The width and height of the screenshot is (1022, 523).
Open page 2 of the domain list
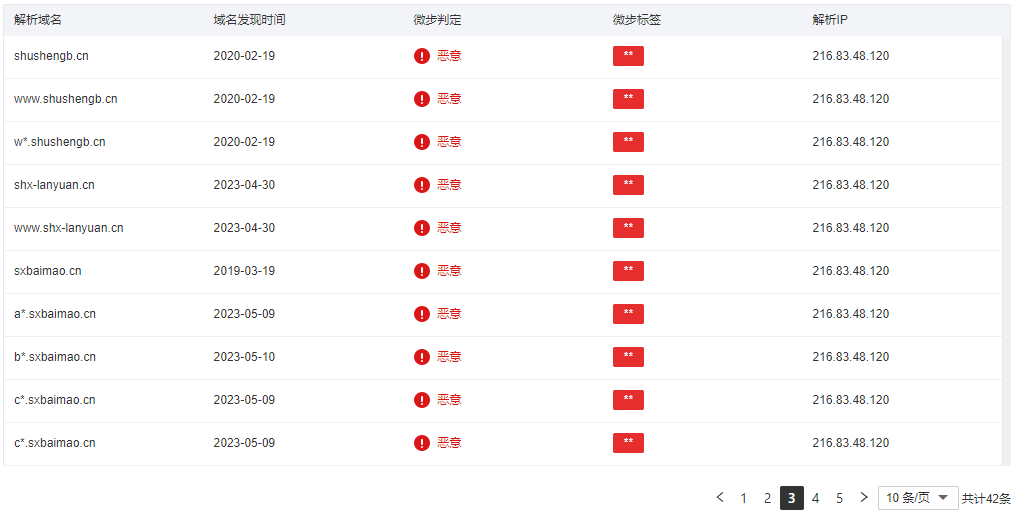[x=768, y=498]
